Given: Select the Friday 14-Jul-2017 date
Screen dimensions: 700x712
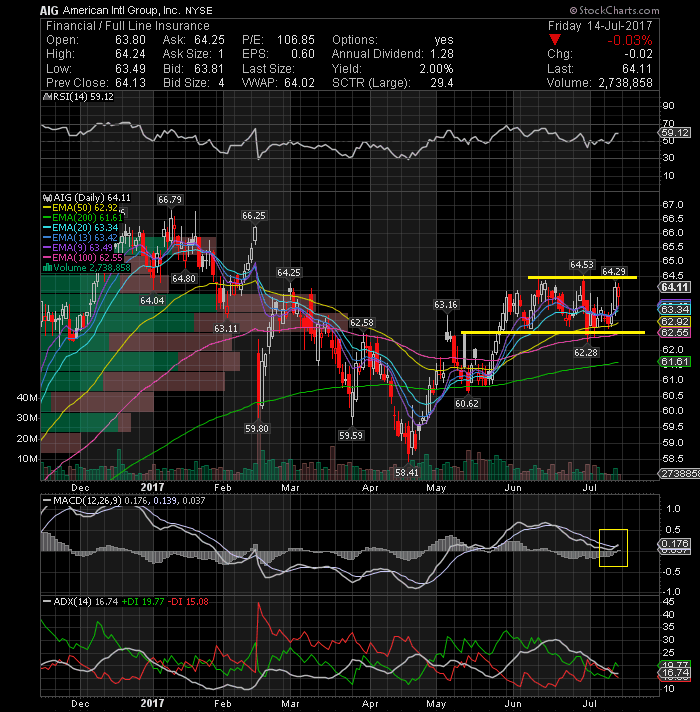Looking at the screenshot, I should [600, 25].
